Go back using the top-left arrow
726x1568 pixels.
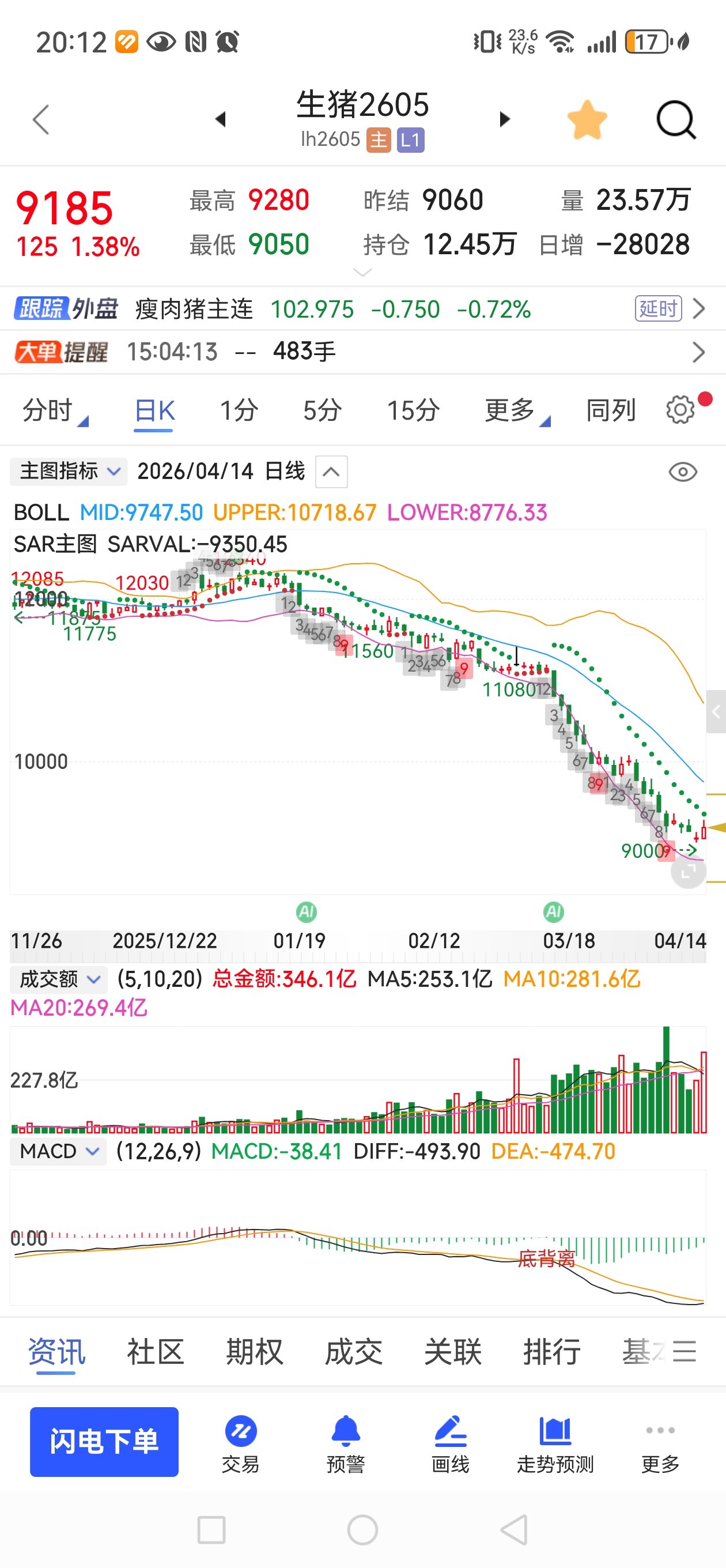tap(41, 119)
